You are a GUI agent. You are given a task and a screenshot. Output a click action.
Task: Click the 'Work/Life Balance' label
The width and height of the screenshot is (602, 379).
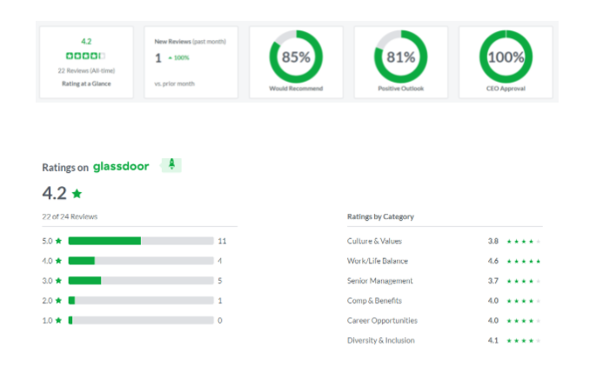click(x=377, y=261)
